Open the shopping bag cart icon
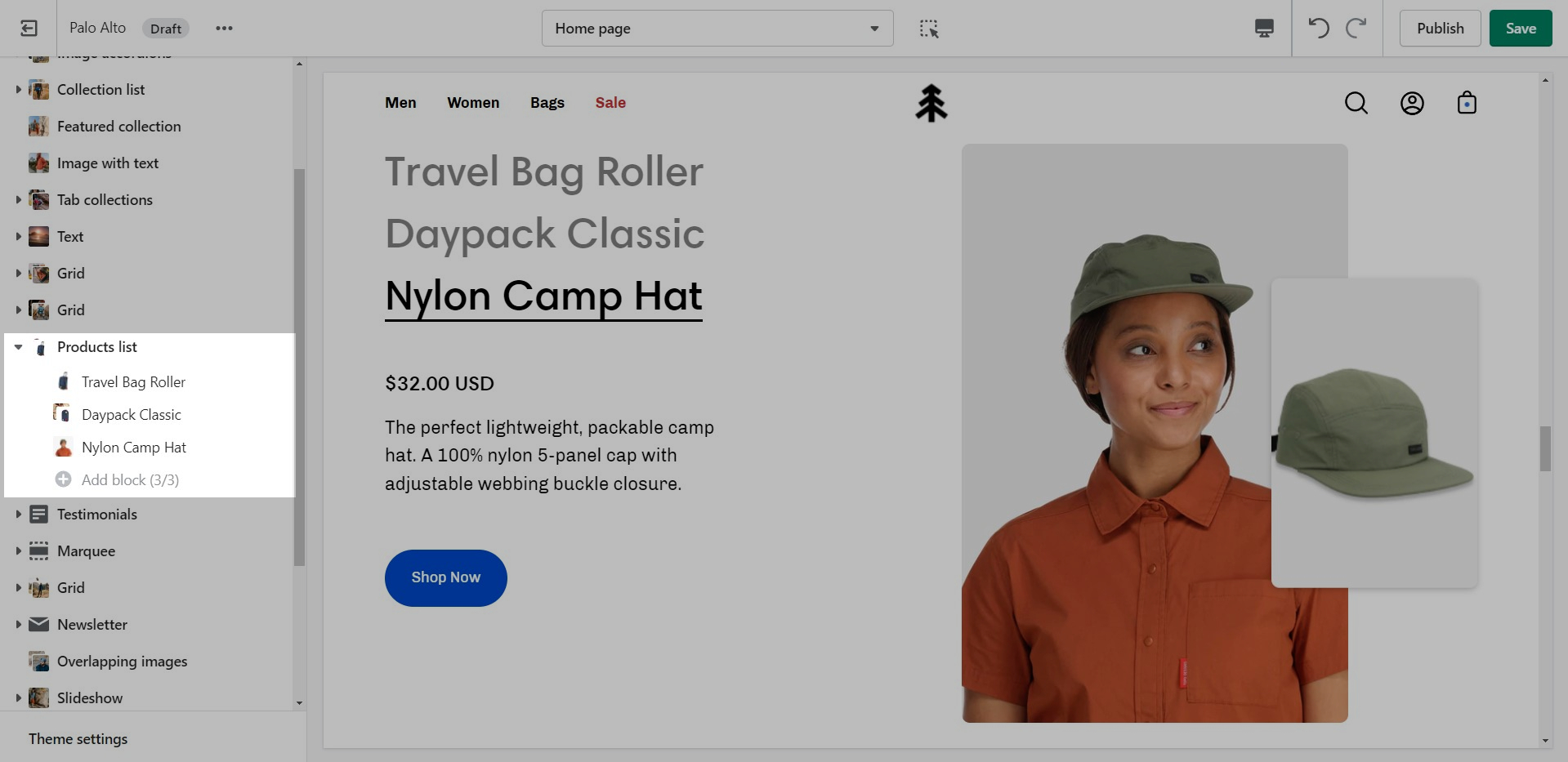Image resolution: width=1568 pixels, height=762 pixels. click(1467, 103)
